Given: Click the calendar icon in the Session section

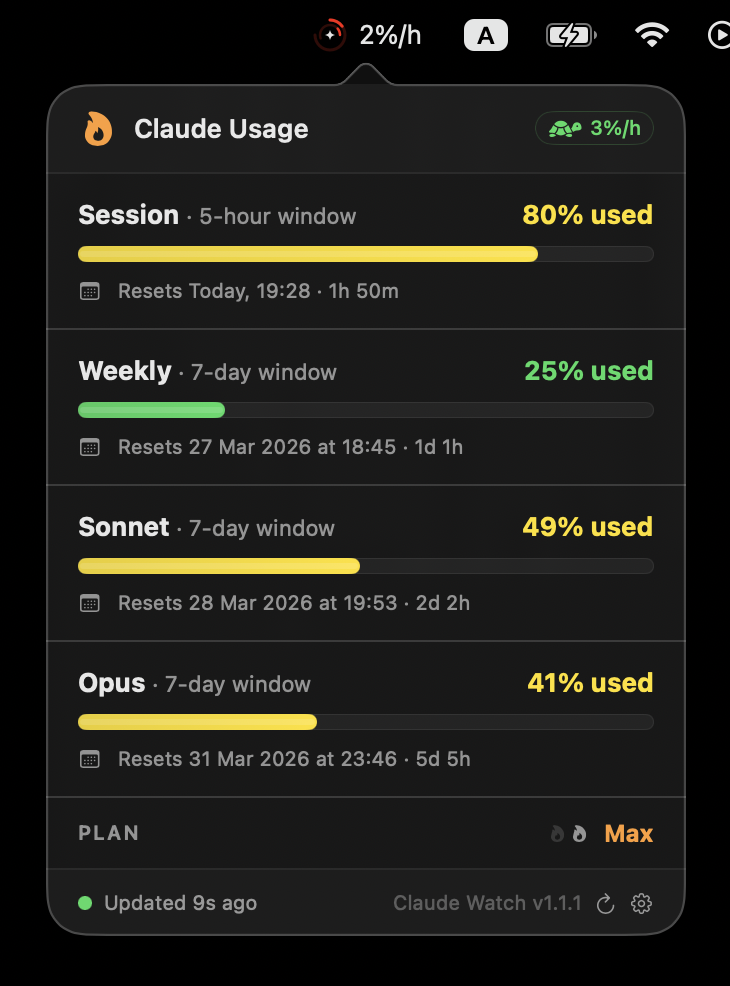Looking at the screenshot, I should (90, 291).
